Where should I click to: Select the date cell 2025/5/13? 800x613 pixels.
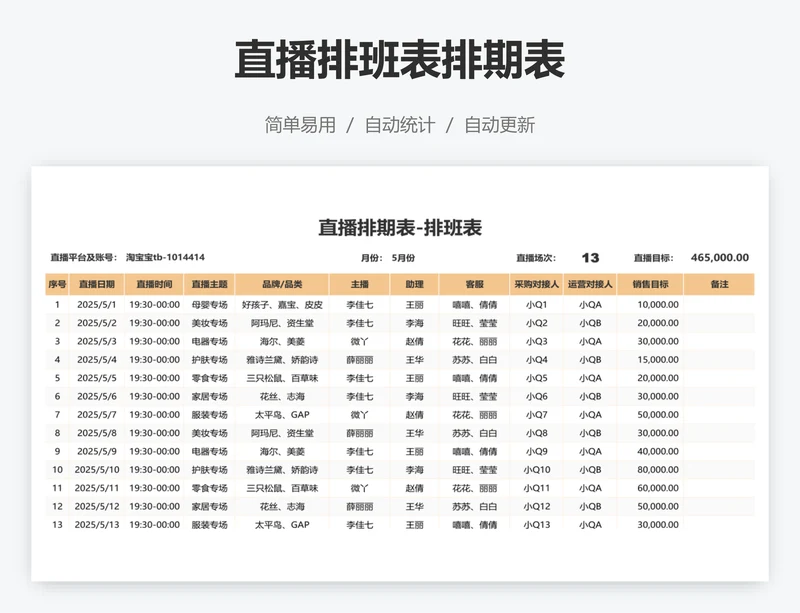96,525
